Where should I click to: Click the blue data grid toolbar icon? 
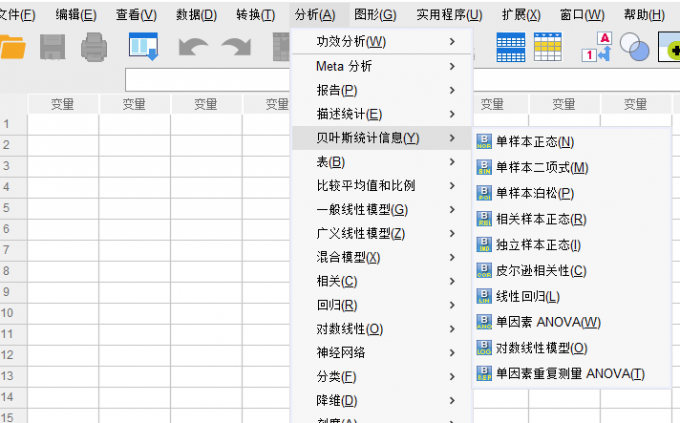[510, 47]
